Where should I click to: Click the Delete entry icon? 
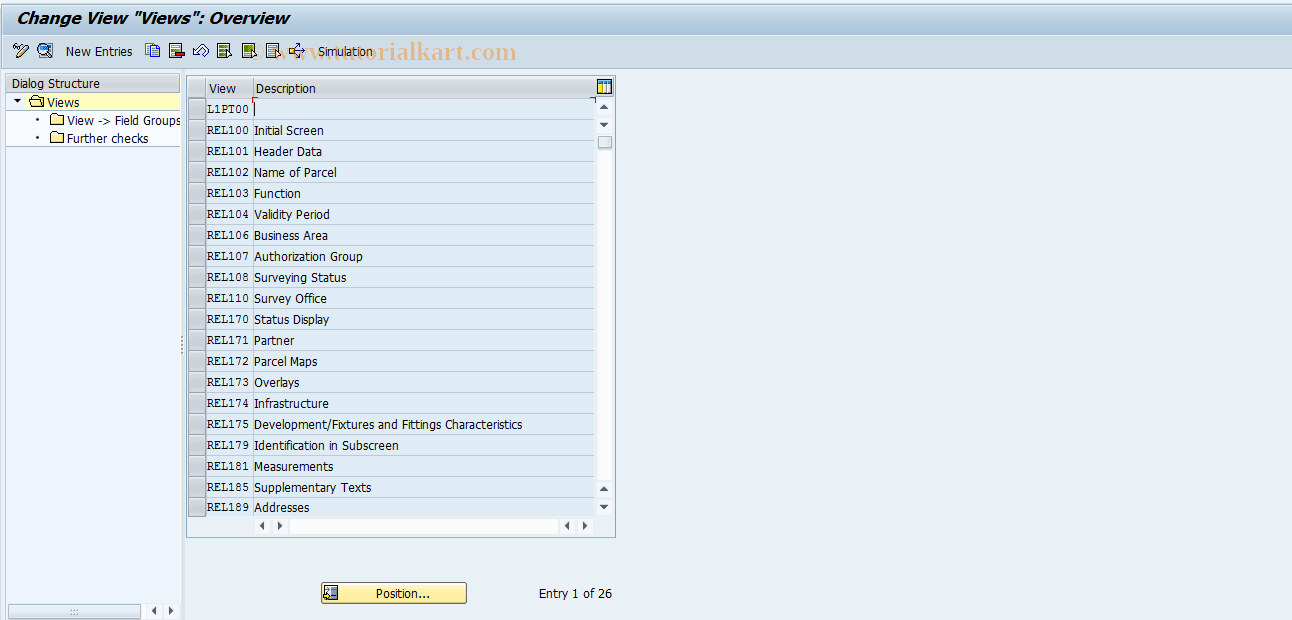pyautogui.click(x=177, y=51)
